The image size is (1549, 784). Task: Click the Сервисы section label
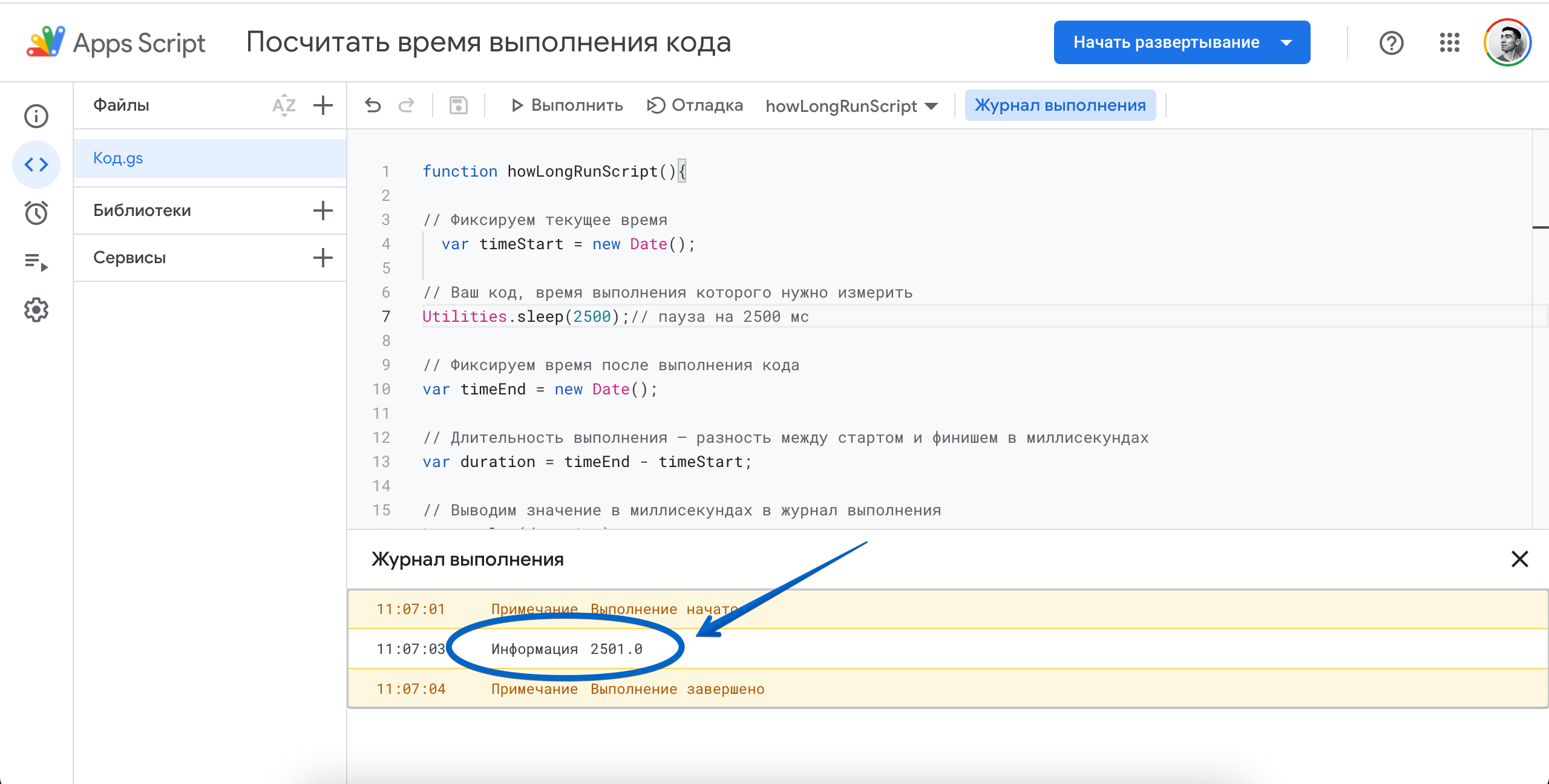(129, 258)
